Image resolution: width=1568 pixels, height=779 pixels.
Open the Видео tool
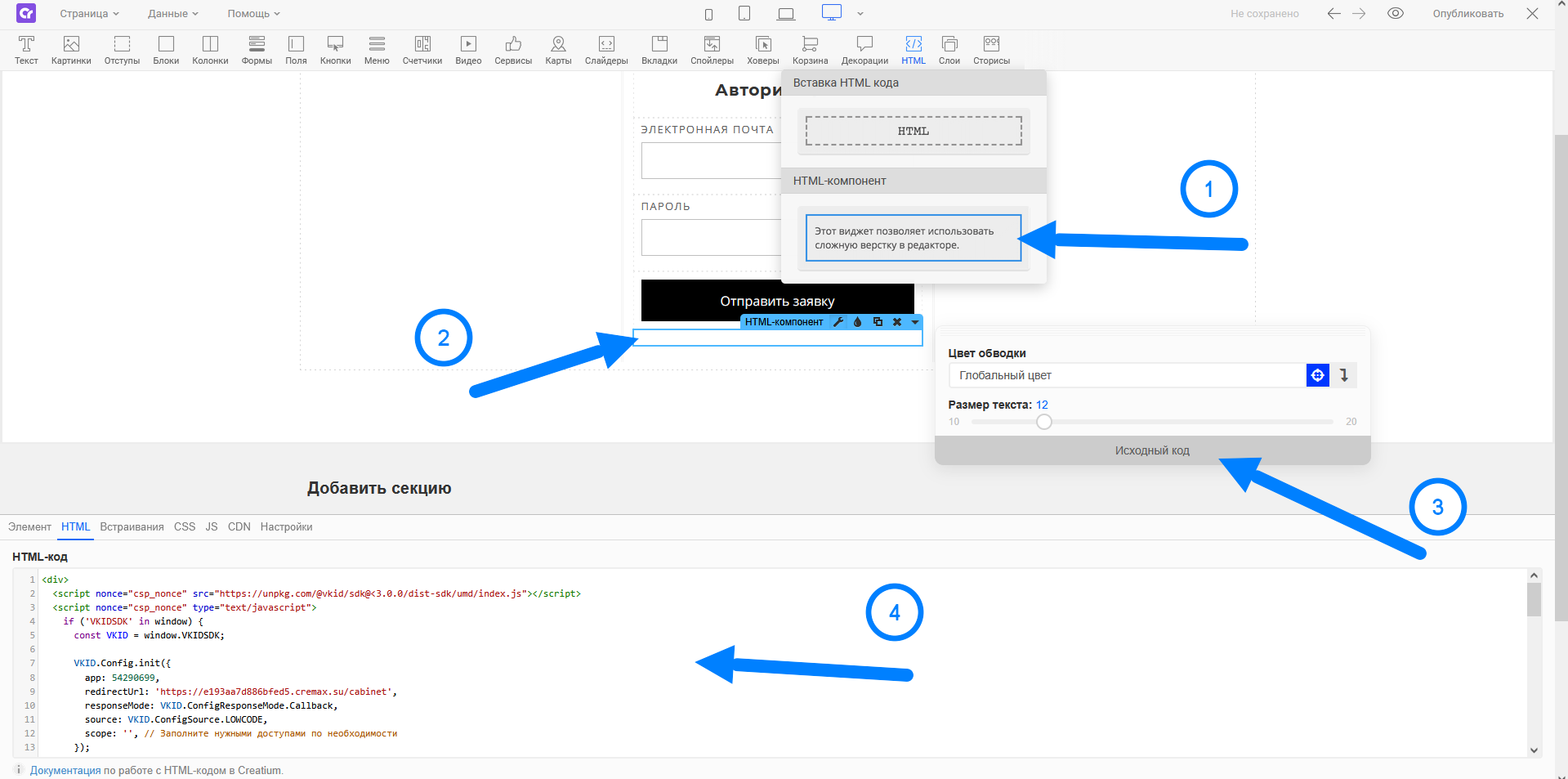pos(468,49)
